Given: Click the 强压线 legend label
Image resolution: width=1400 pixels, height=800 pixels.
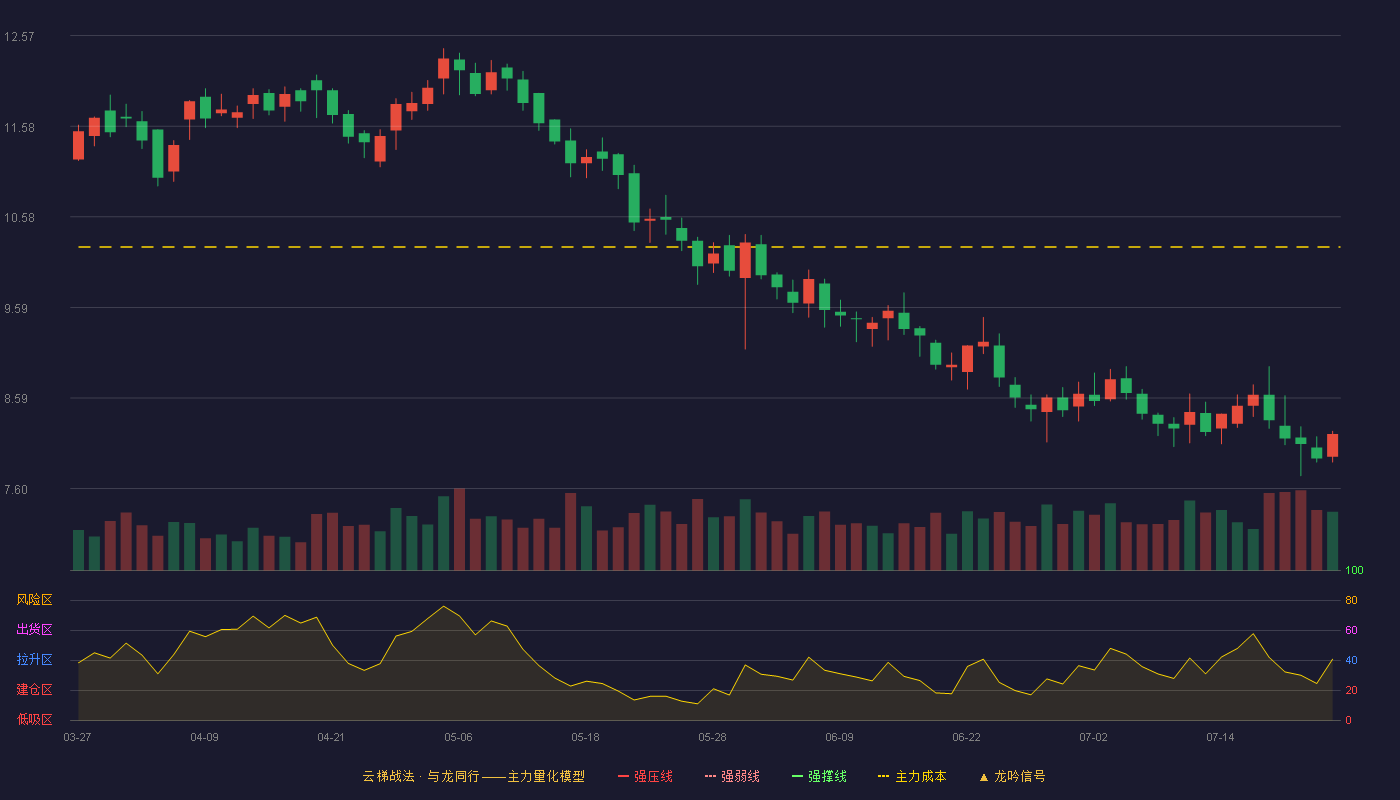Looking at the screenshot, I should click(653, 776).
